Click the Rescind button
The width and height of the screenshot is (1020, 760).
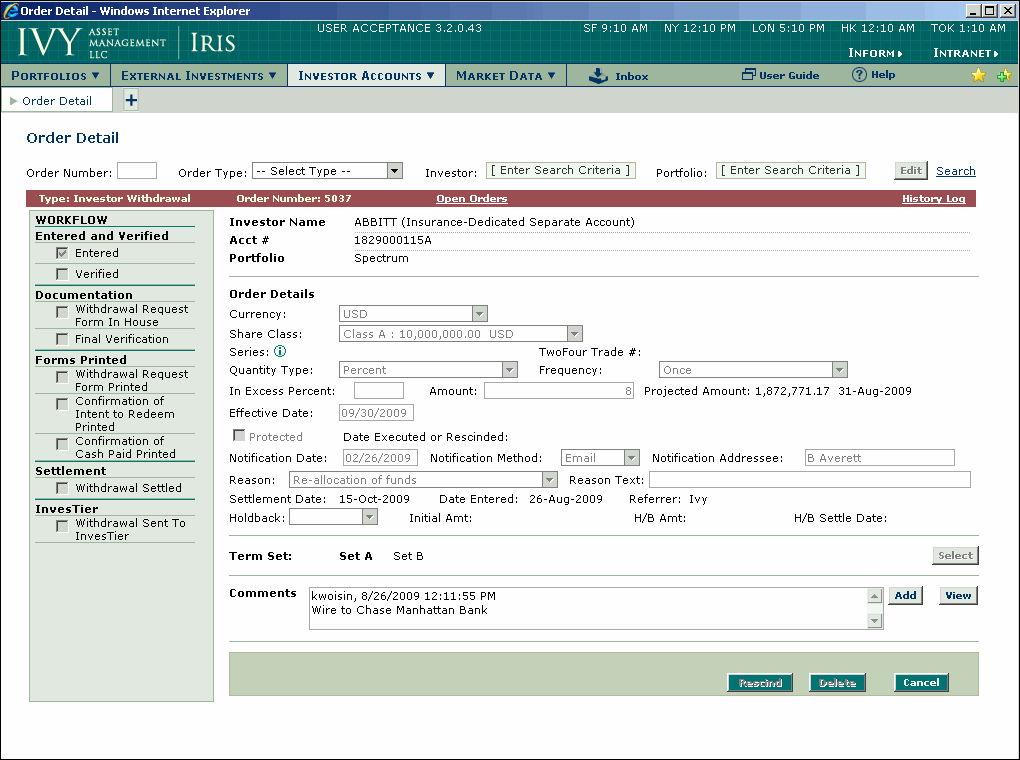click(x=760, y=683)
